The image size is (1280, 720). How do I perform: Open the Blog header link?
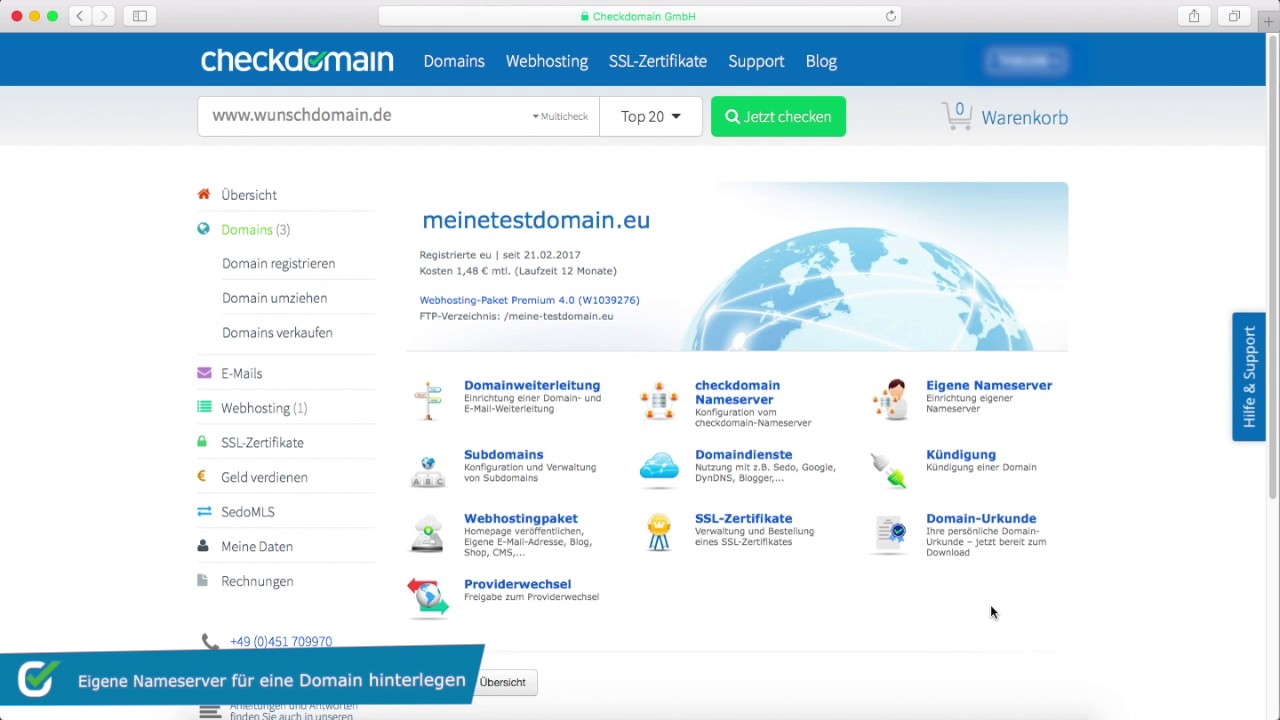click(x=821, y=61)
